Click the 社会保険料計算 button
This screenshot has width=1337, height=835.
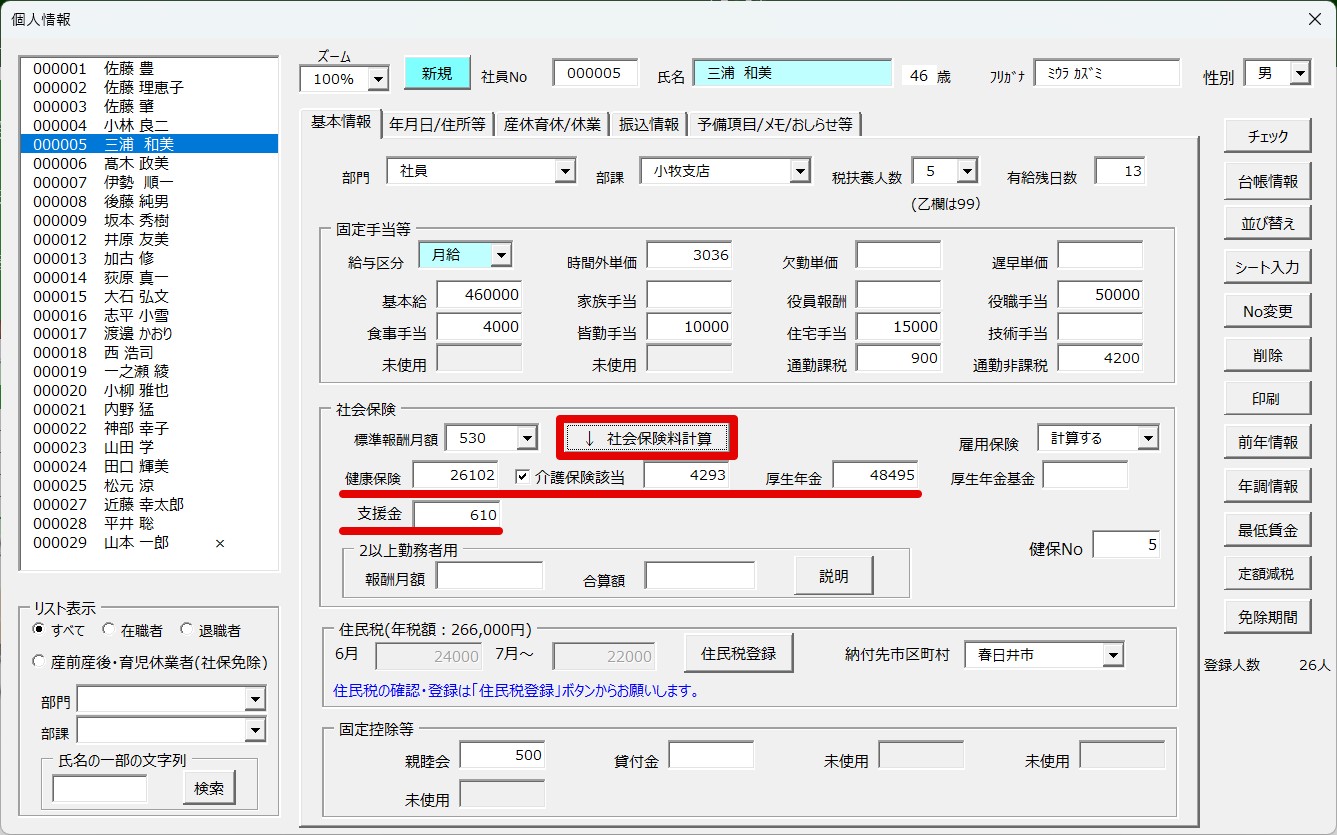(x=647, y=438)
